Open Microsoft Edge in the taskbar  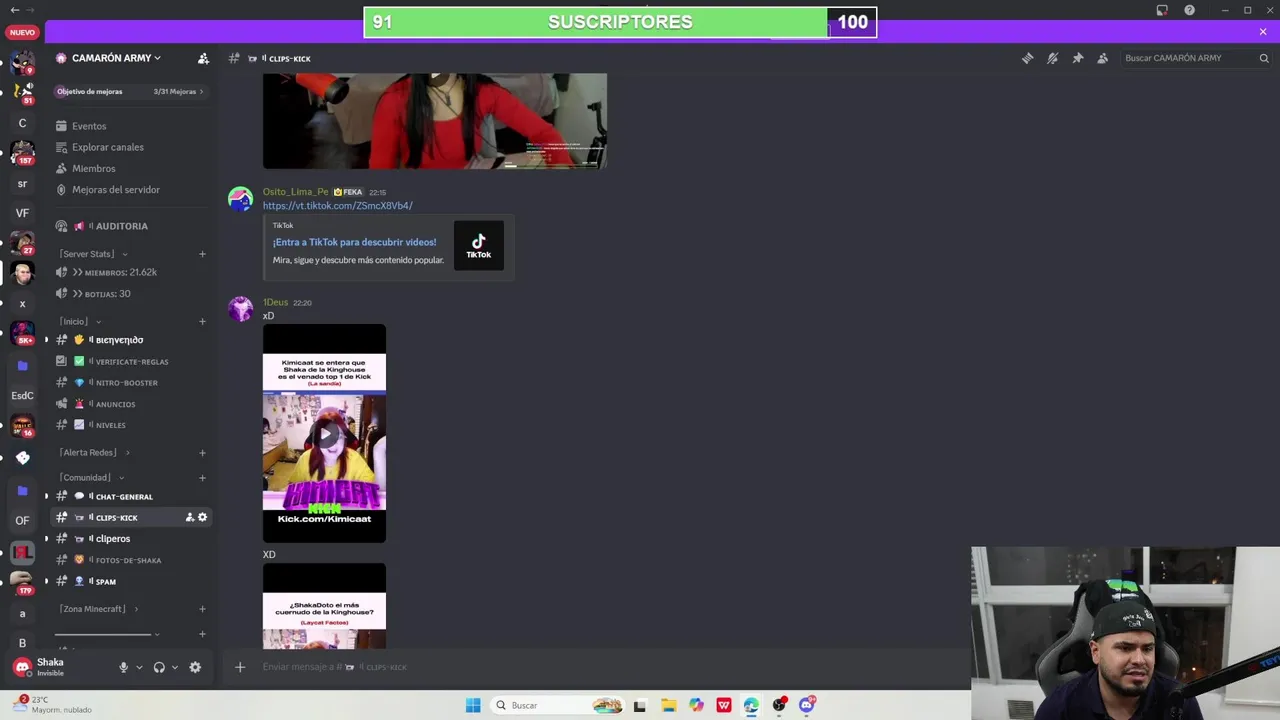tap(751, 705)
